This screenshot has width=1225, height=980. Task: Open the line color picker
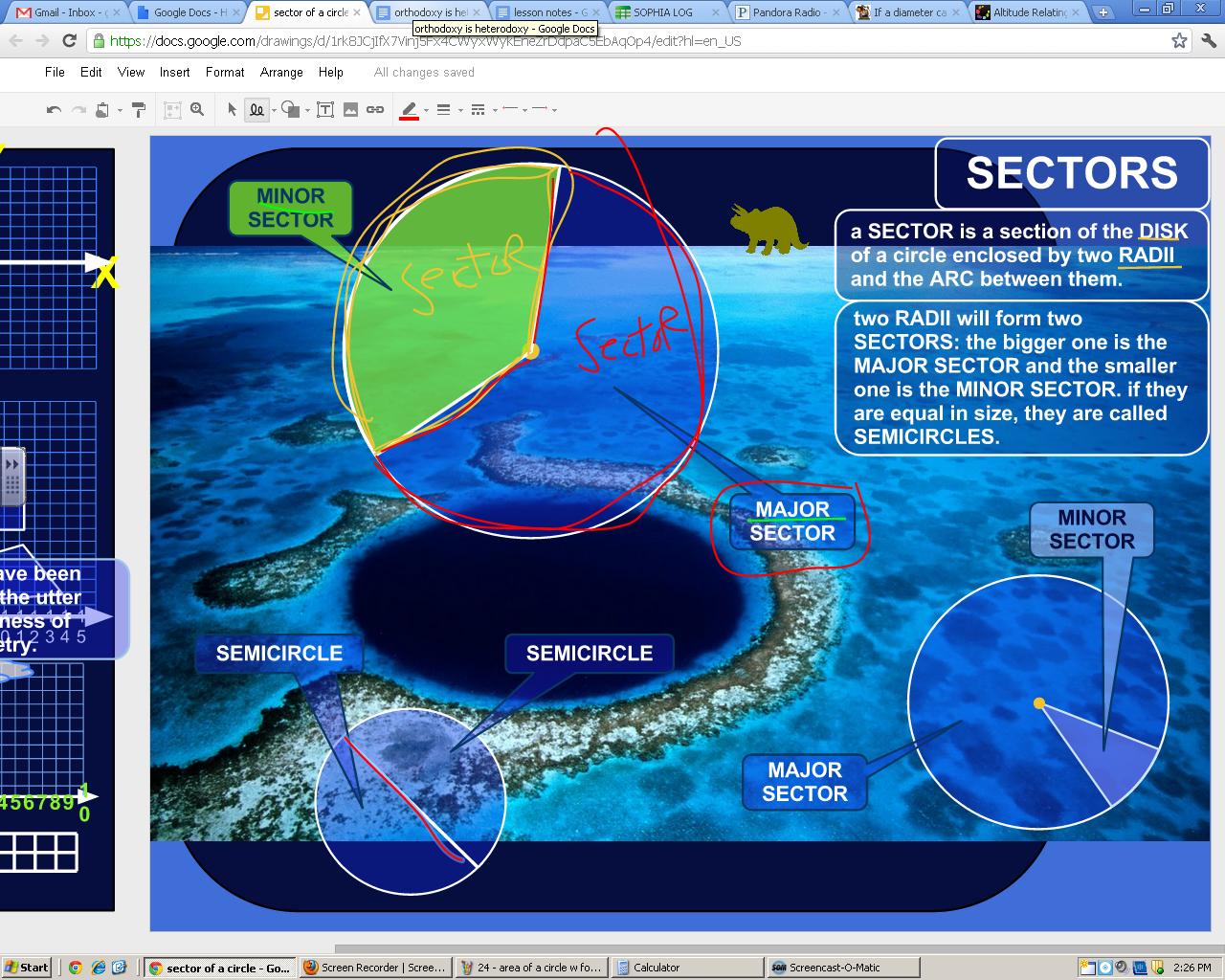[x=409, y=109]
